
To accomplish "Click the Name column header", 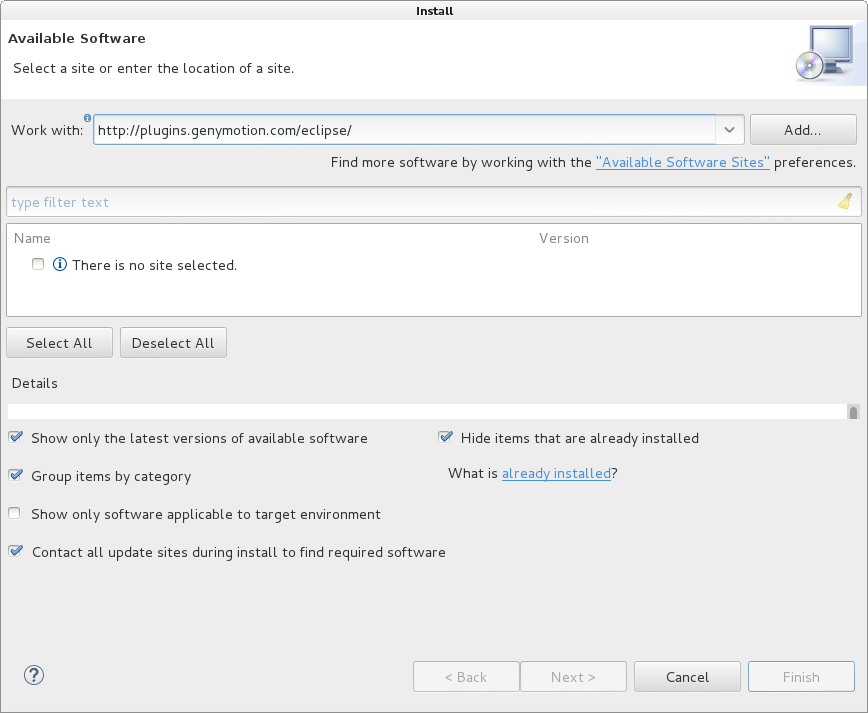I will pyautogui.click(x=32, y=238).
